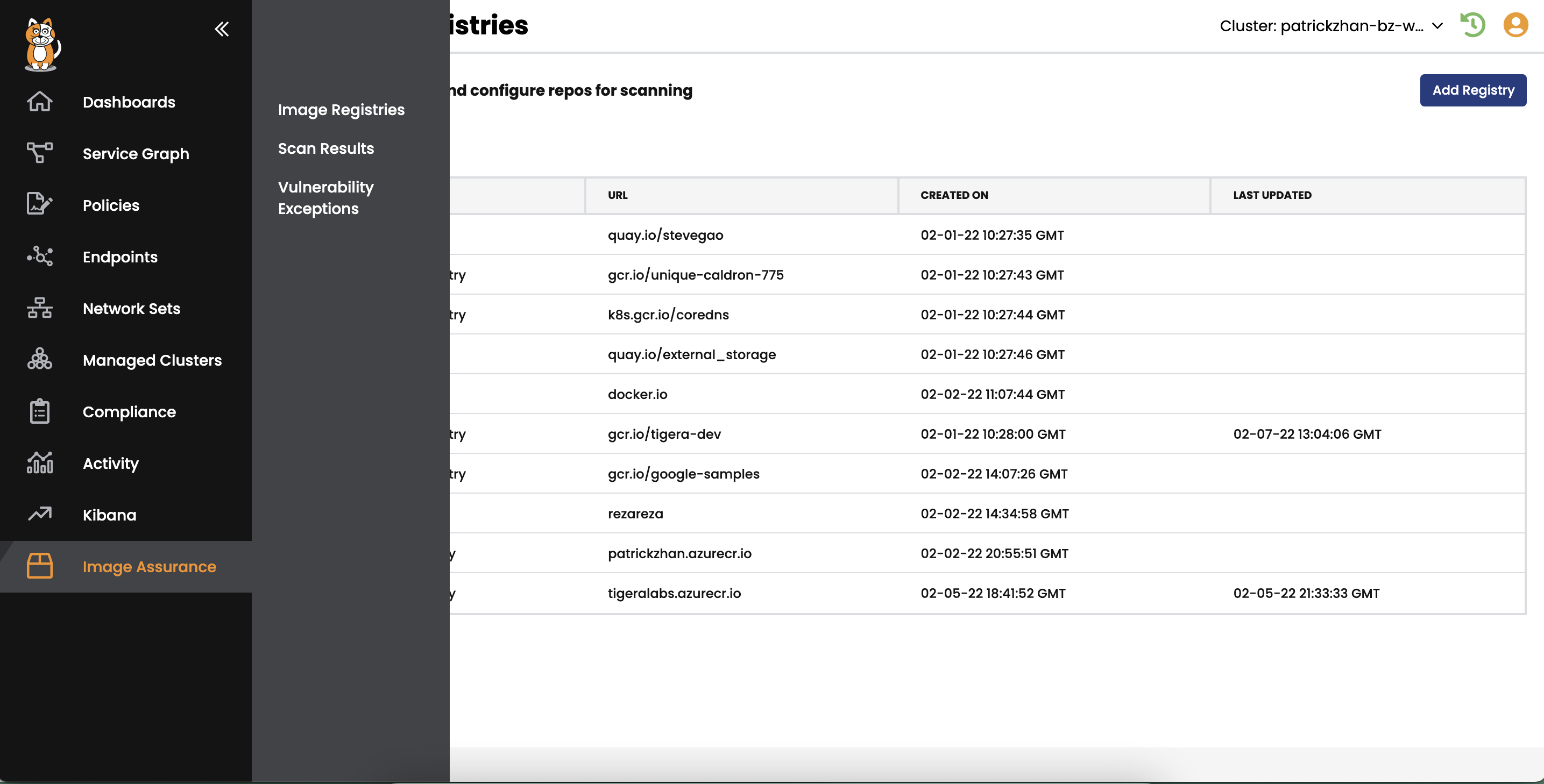Screen dimensions: 1544x784
Task: Click created date 02-01-22 10:27:43 GMT
Action: click(x=992, y=274)
